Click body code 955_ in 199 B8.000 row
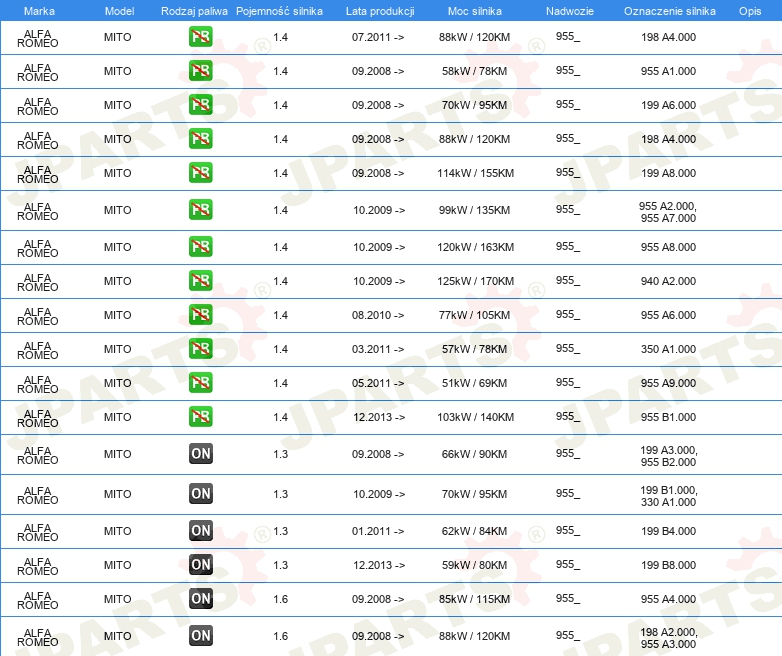This screenshot has height=656, width=782. pyautogui.click(x=568, y=564)
